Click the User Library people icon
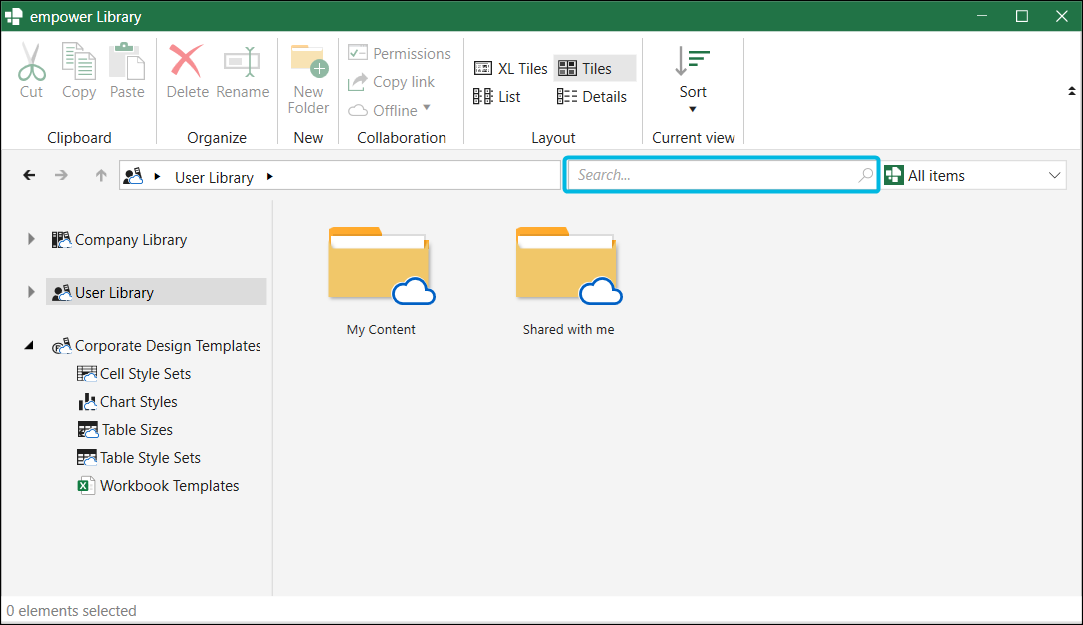Viewport: 1083px width, 625px height. (x=61, y=293)
